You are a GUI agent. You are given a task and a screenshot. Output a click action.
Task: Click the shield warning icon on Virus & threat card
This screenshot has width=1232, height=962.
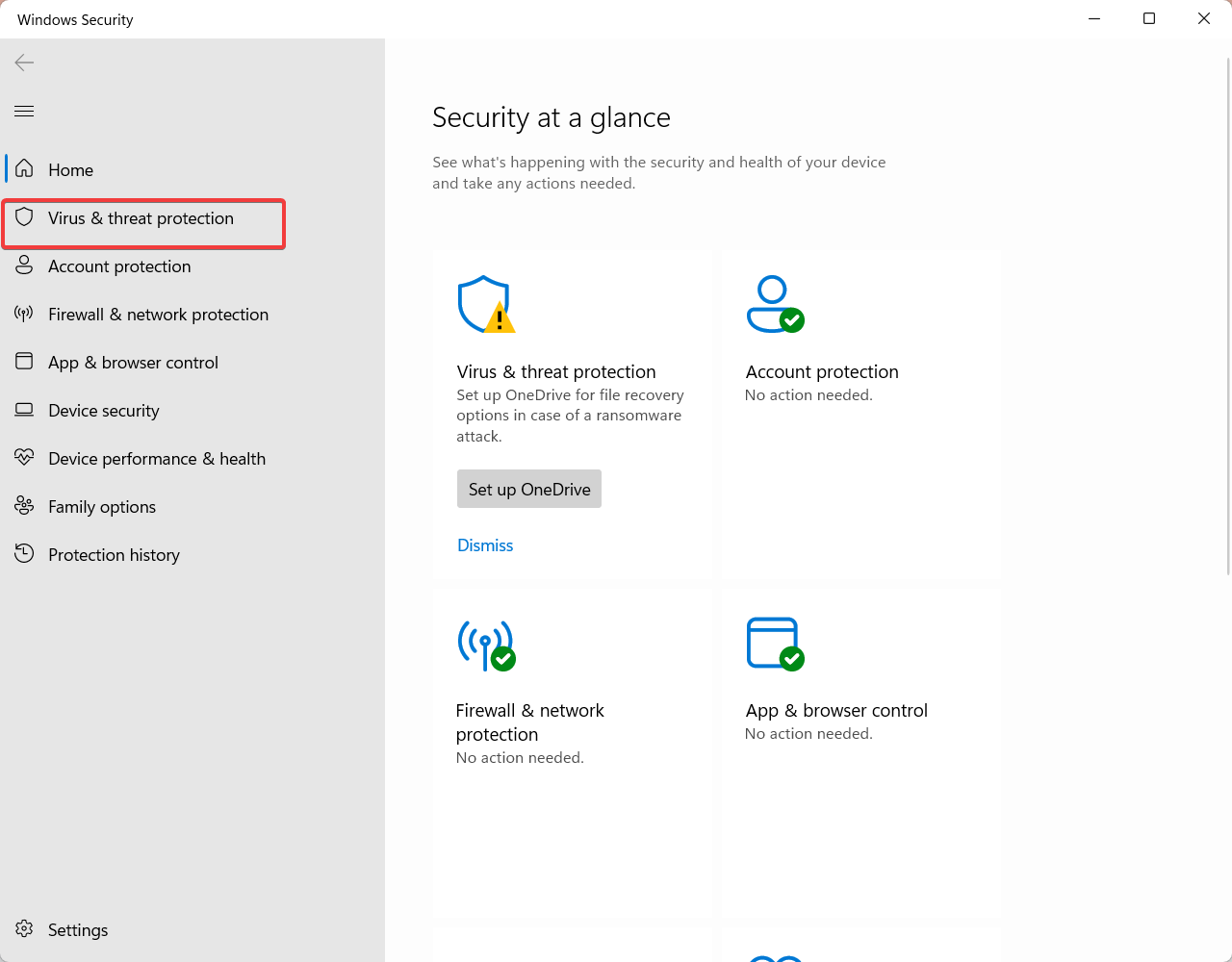point(486,304)
